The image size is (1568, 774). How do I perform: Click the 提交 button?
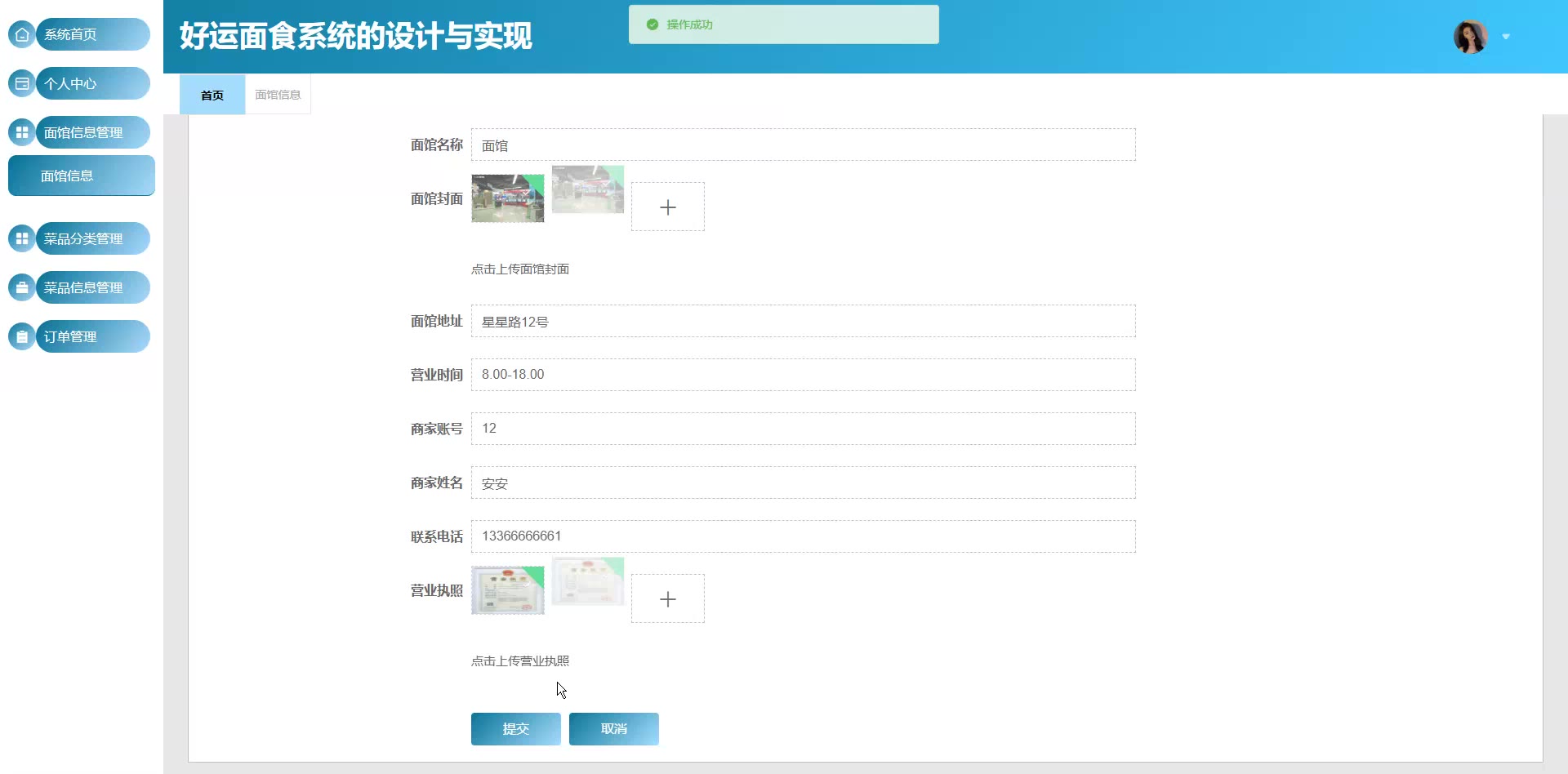516,729
